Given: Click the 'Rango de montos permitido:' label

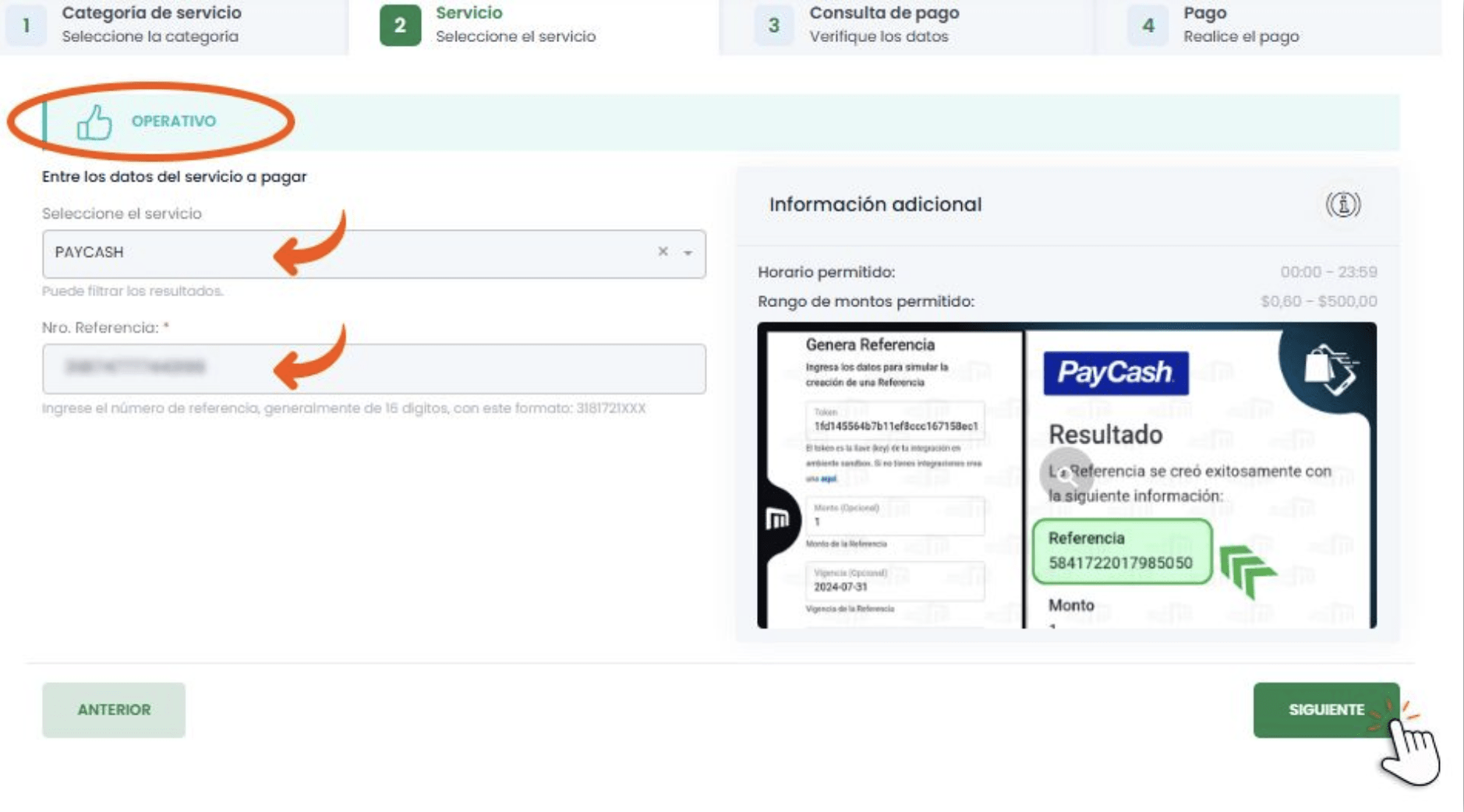Looking at the screenshot, I should pyautogui.click(x=866, y=301).
